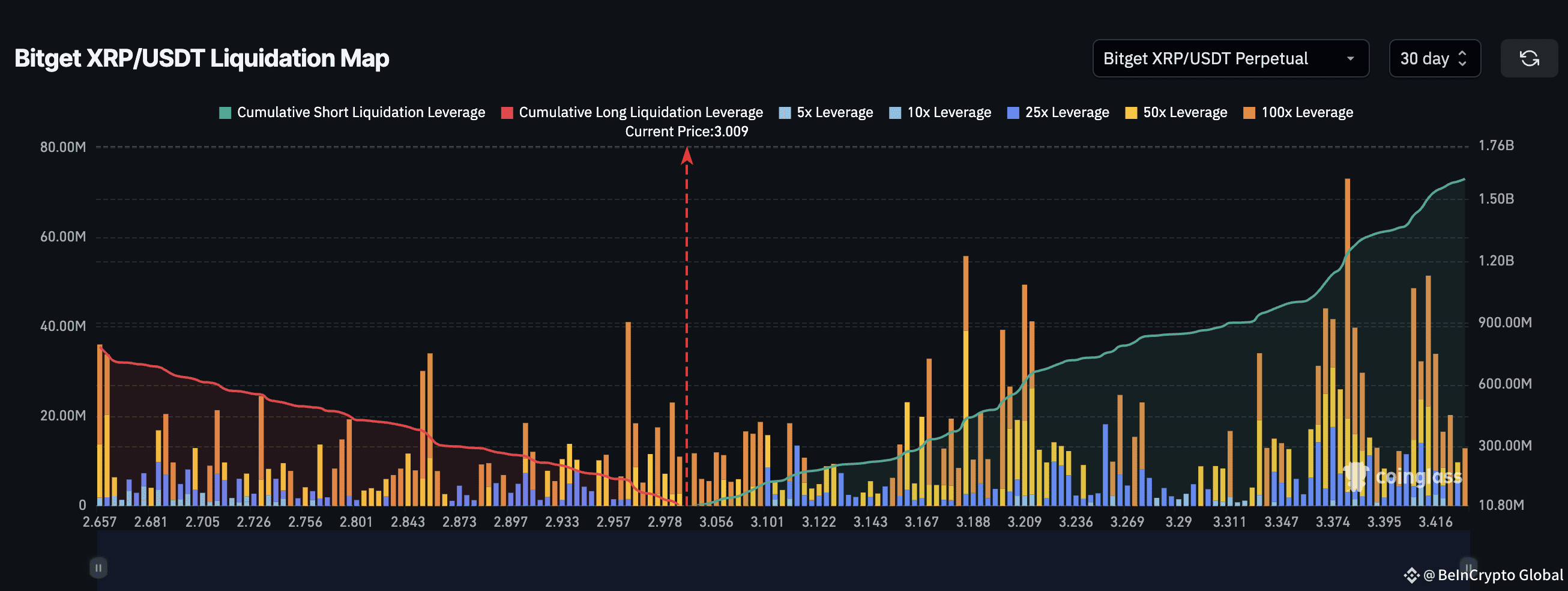The height and width of the screenshot is (591, 1568).
Task: Toggle 100x Leverage legend item
Action: 1298,113
